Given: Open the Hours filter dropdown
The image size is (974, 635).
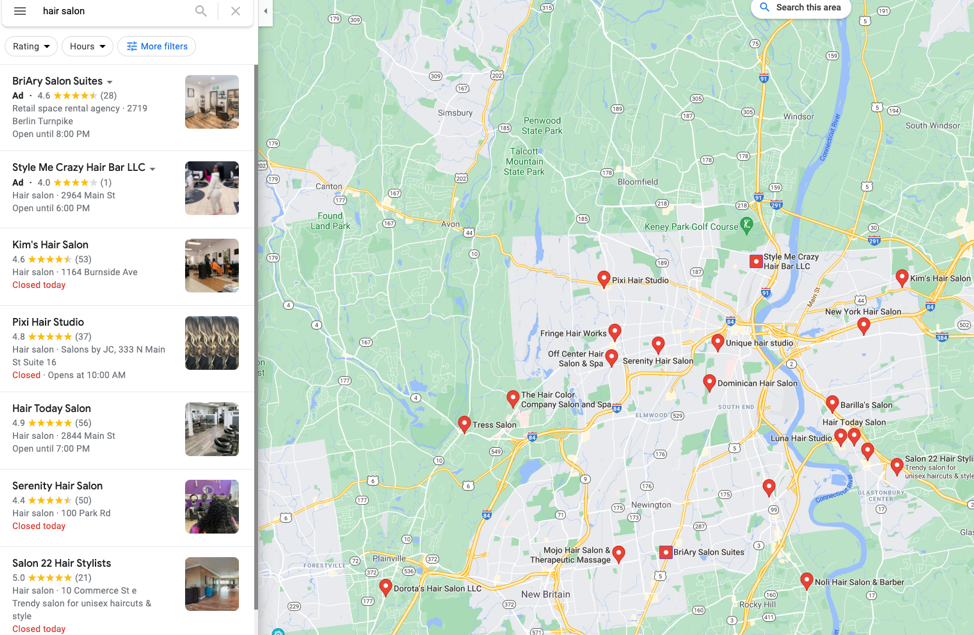Looking at the screenshot, I should click(x=88, y=46).
